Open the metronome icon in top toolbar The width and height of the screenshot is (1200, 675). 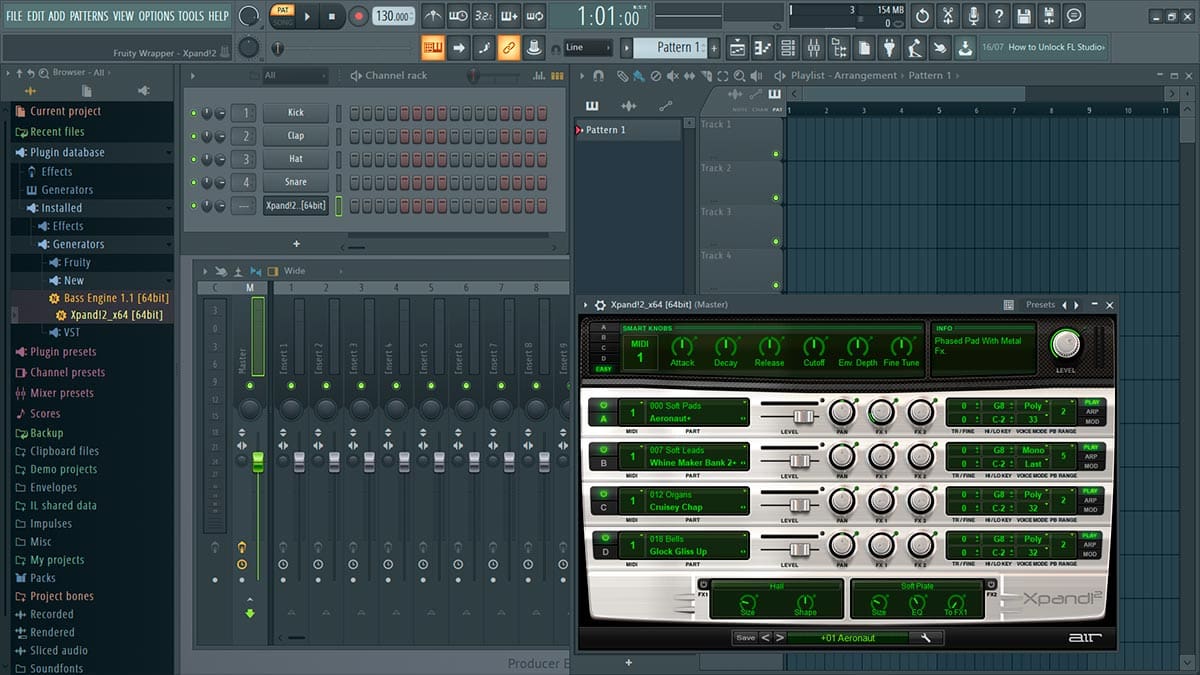pyautogui.click(x=433, y=16)
